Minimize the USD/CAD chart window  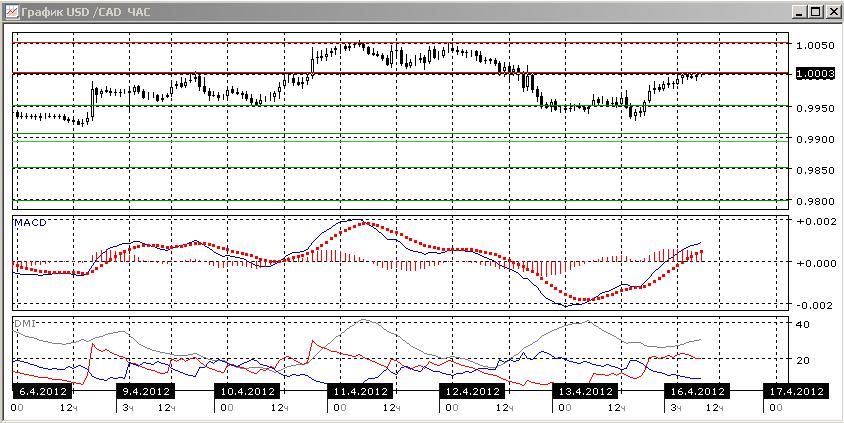tap(800, 11)
